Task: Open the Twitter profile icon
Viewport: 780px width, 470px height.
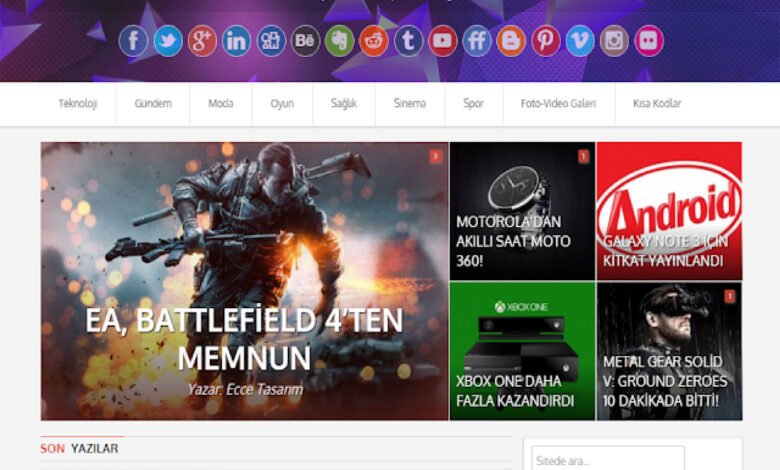Action: point(168,41)
